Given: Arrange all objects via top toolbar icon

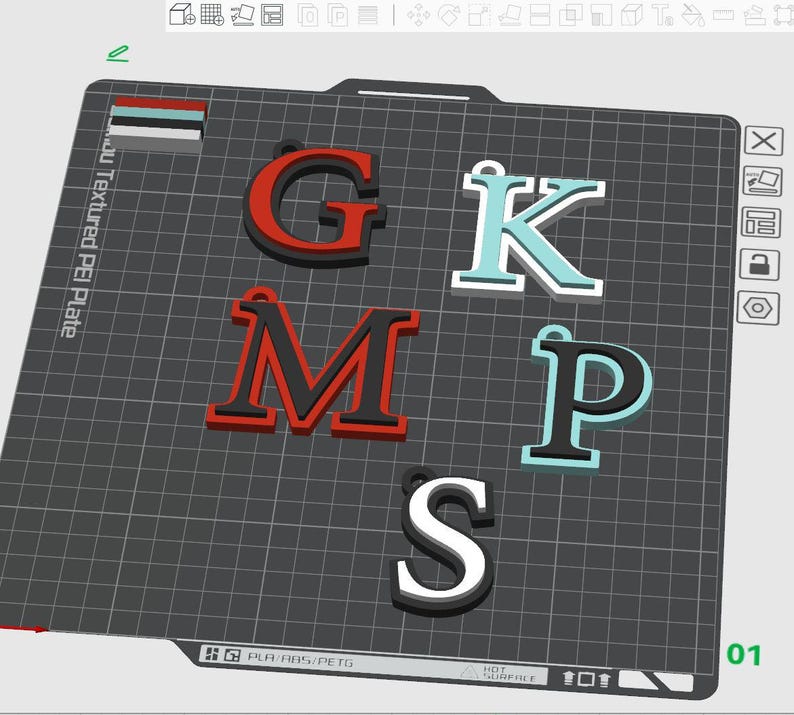Looking at the screenshot, I should pos(272,15).
